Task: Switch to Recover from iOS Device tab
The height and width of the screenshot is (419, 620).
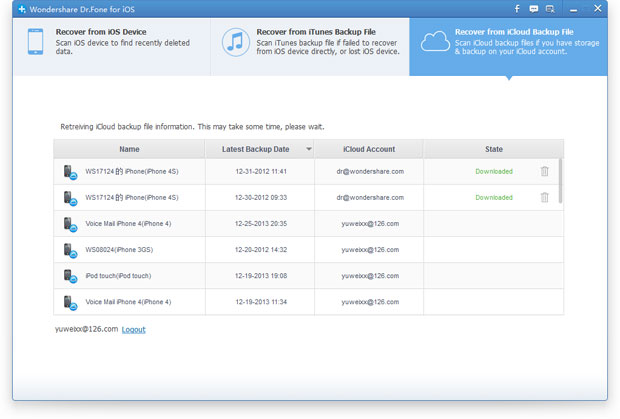Action: point(112,47)
